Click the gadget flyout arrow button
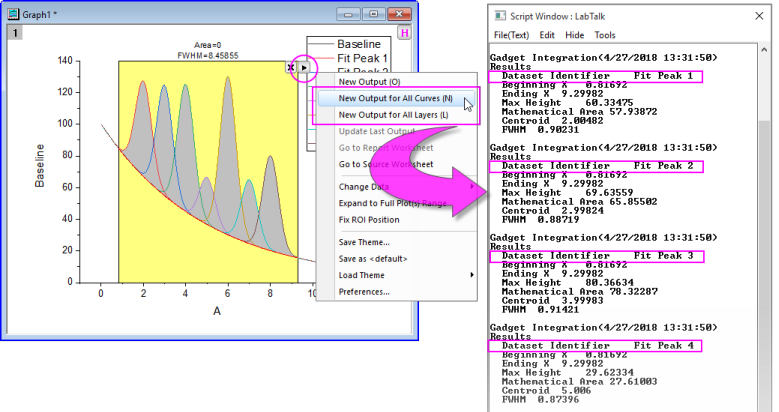This screenshot has height=412, width=779. click(304, 68)
